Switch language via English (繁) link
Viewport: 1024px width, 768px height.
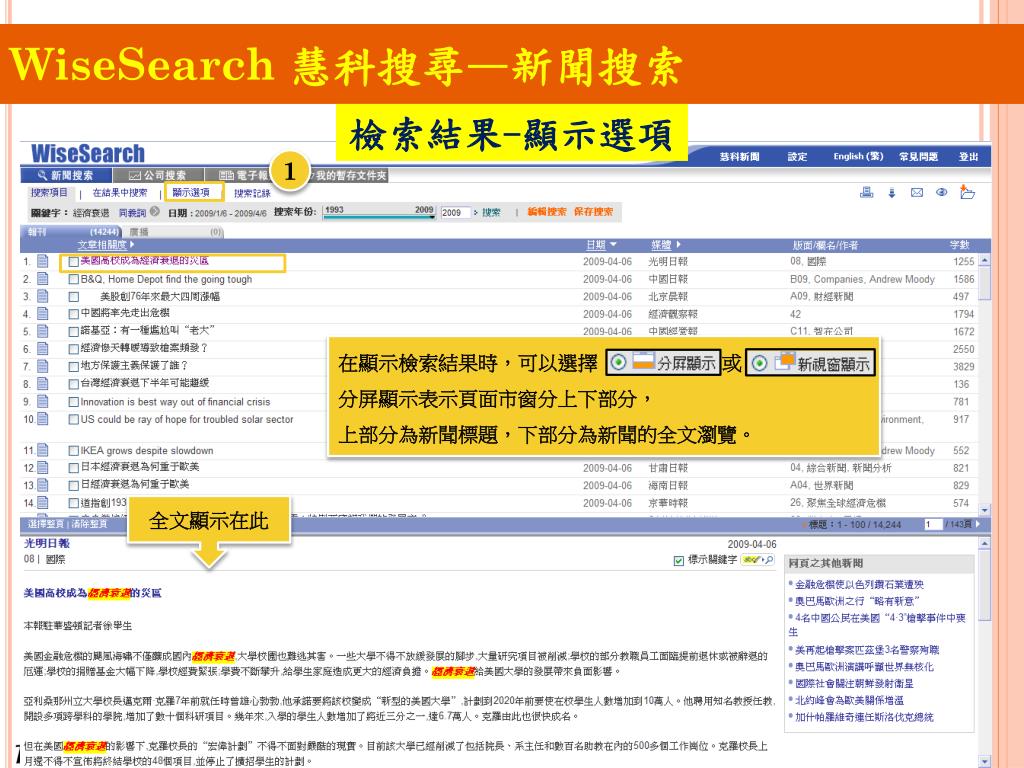pyautogui.click(x=858, y=157)
